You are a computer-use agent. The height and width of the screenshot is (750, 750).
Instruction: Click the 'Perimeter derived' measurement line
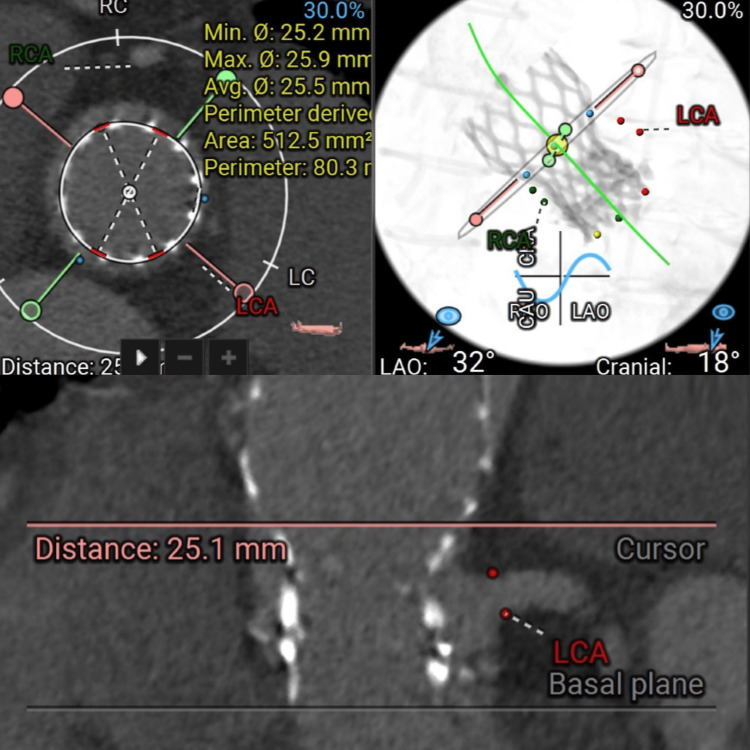(x=287, y=114)
